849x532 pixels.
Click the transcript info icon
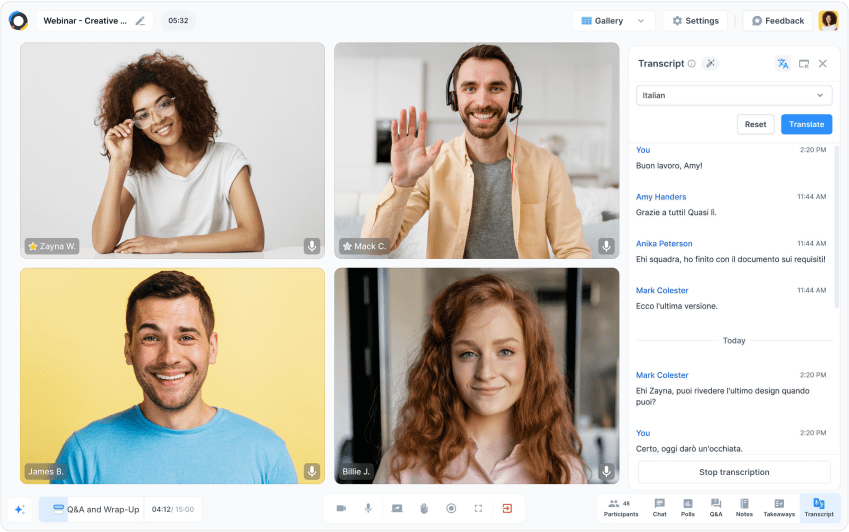(x=691, y=63)
